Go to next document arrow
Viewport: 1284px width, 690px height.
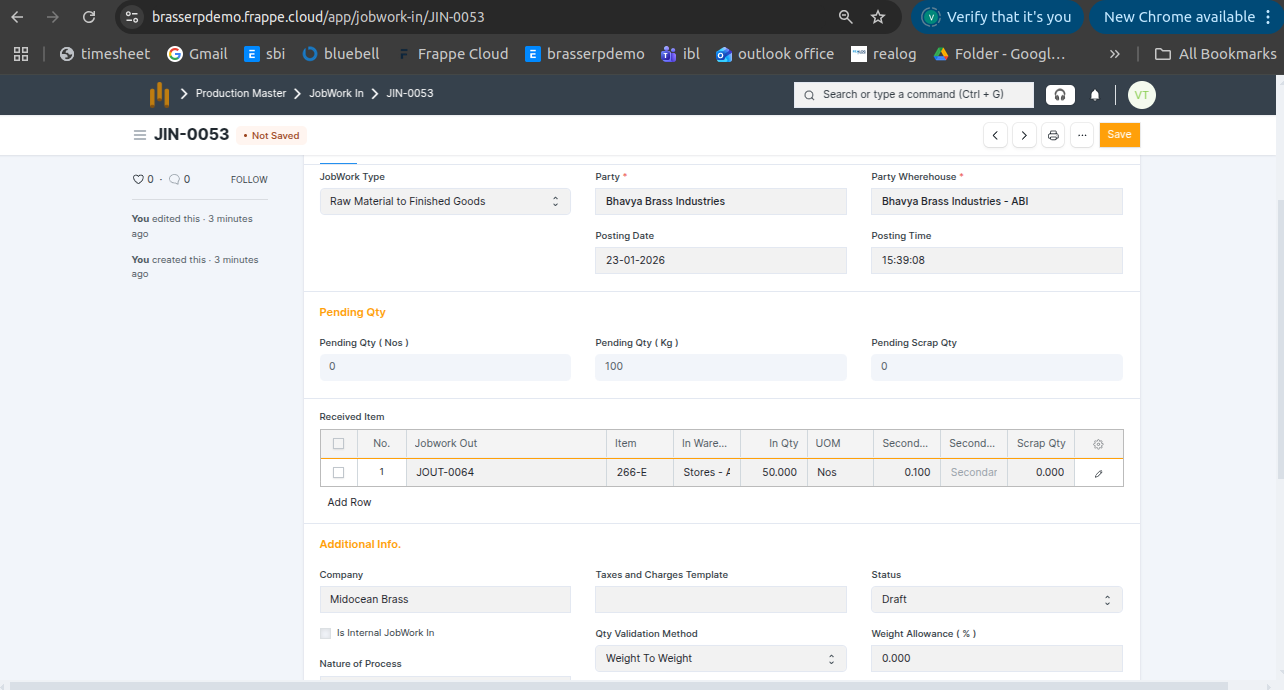pyautogui.click(x=1023, y=135)
